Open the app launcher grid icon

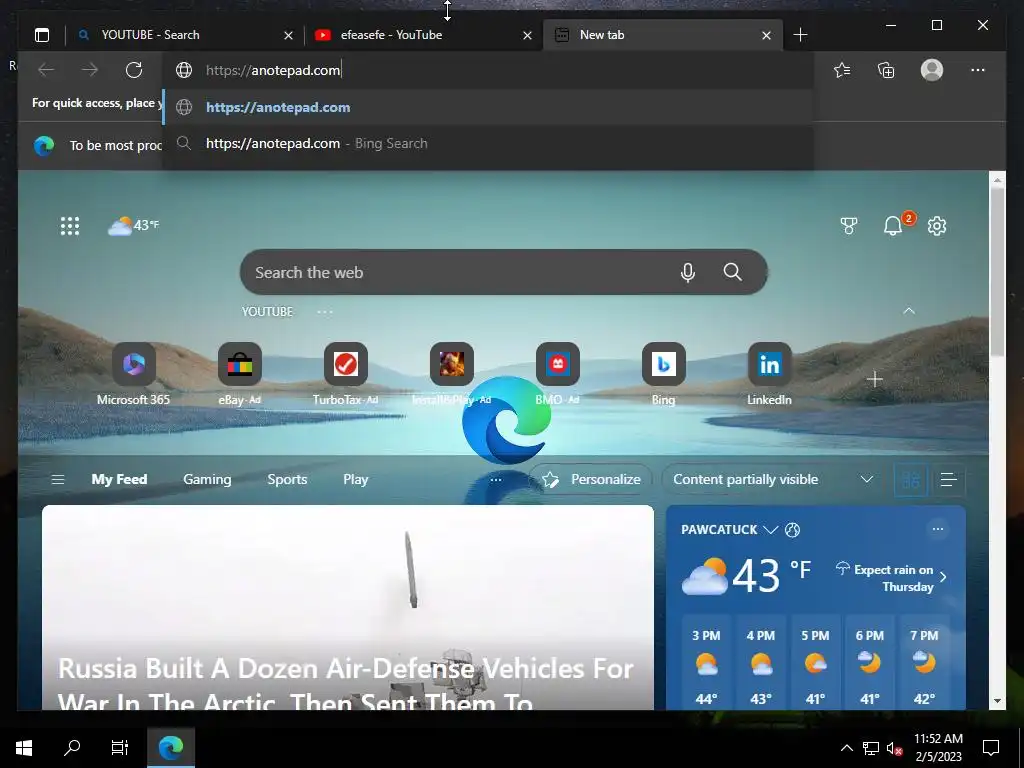click(70, 226)
